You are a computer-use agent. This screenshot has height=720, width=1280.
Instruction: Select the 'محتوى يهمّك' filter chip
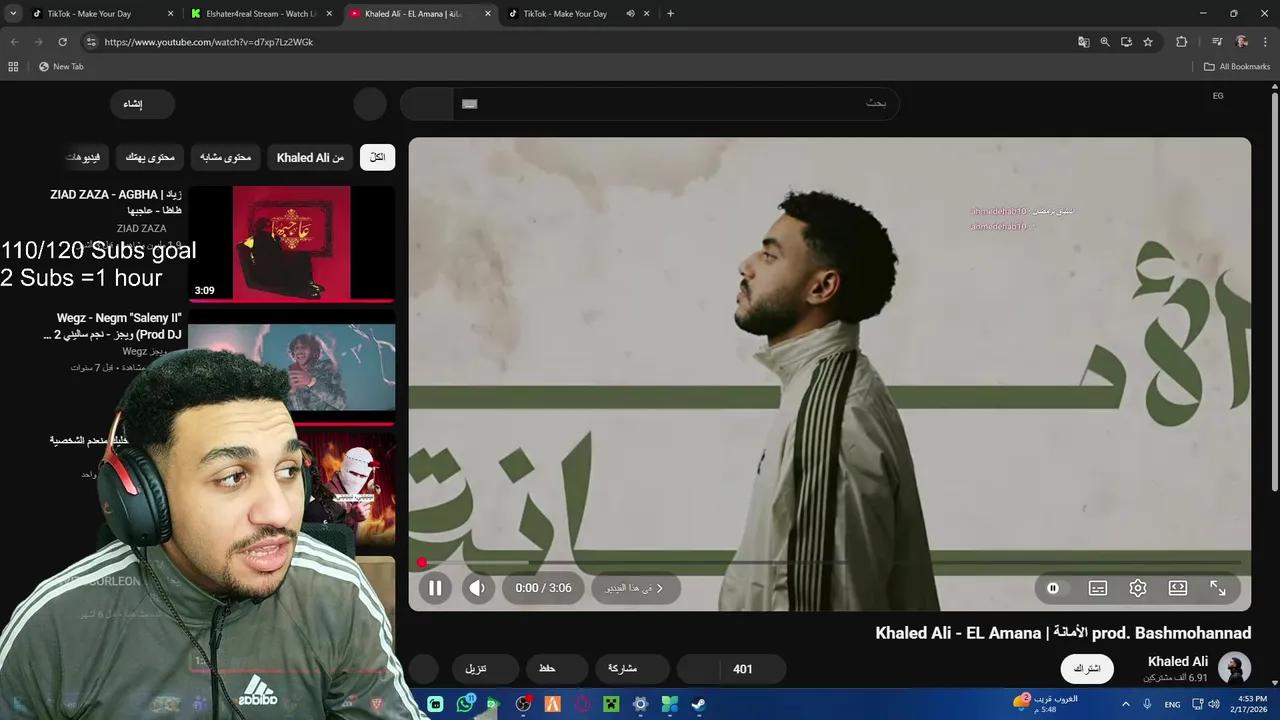[x=150, y=157]
